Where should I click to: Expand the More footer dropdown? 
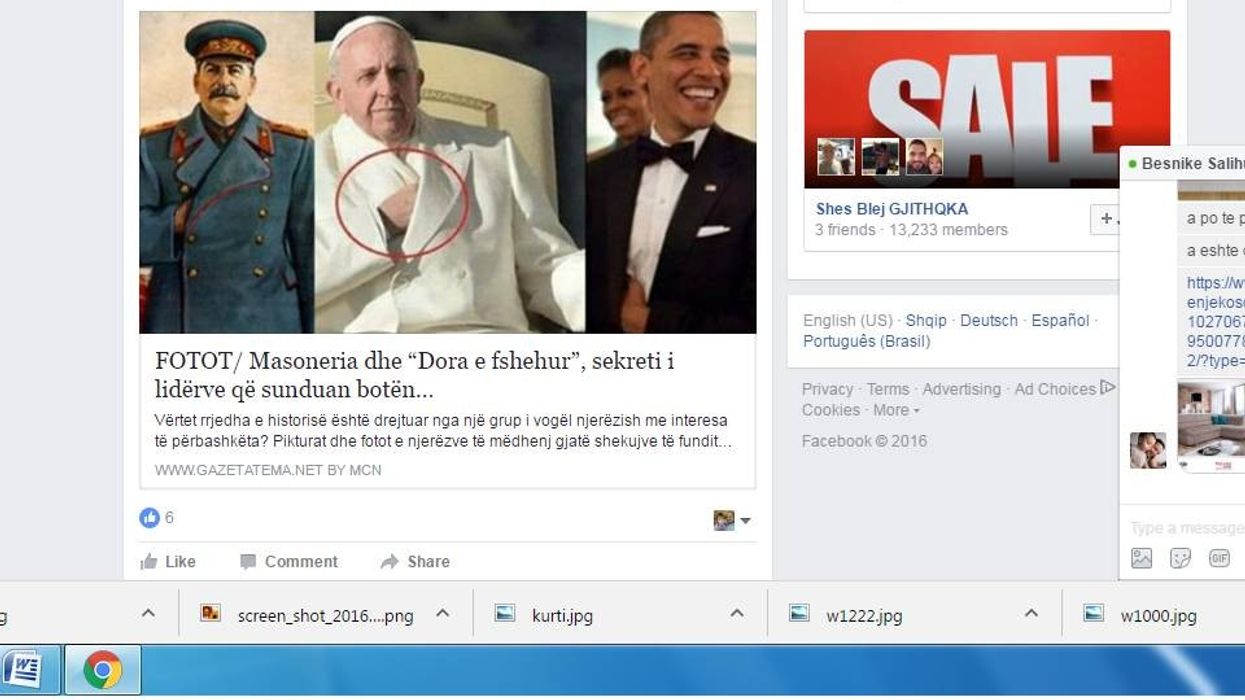(896, 410)
